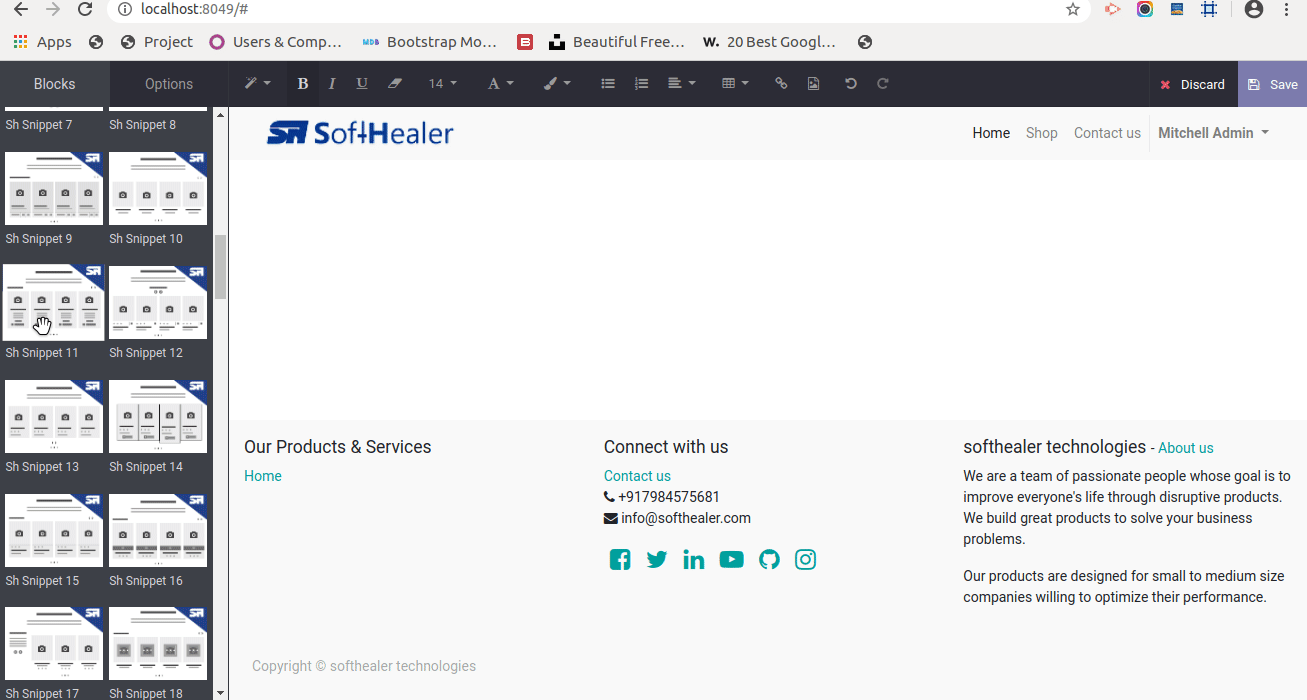Insert an unordered bullet list
The height and width of the screenshot is (700, 1307).
608,84
